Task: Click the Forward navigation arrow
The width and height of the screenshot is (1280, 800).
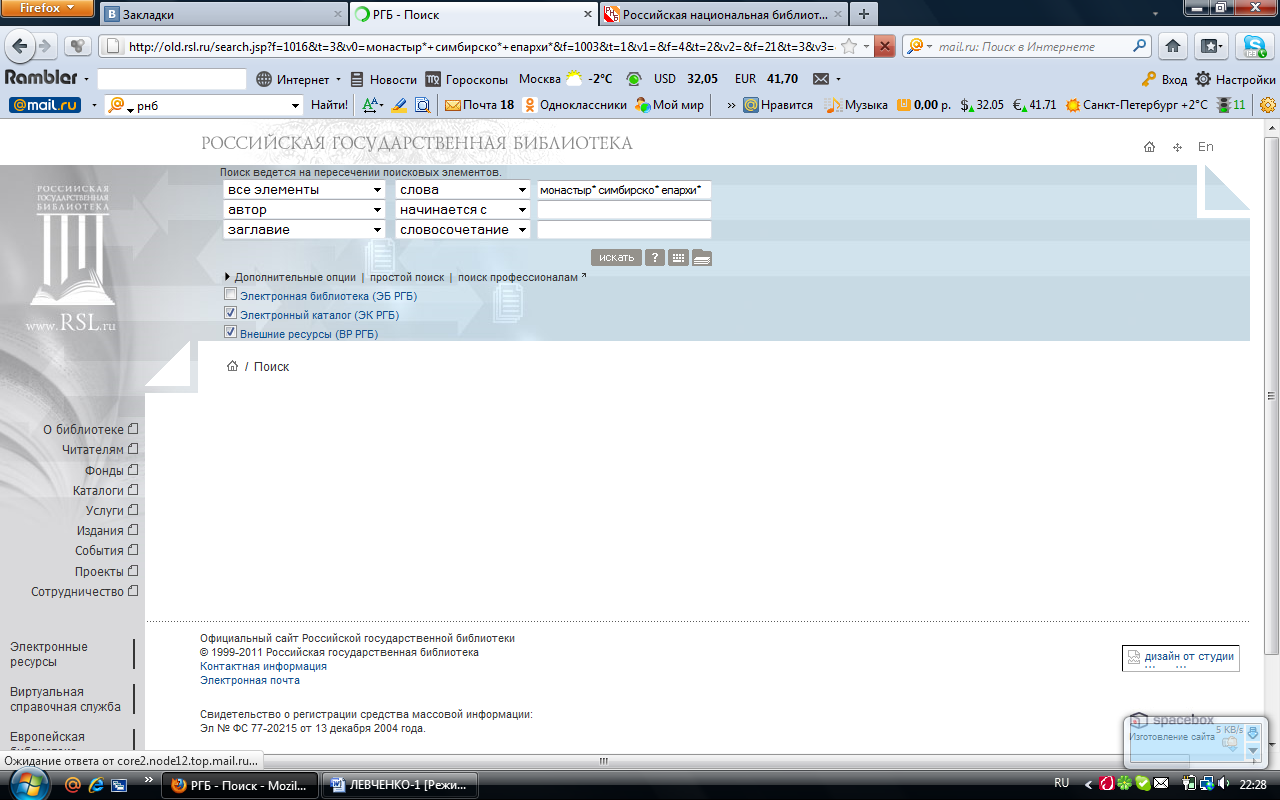Action: point(46,46)
